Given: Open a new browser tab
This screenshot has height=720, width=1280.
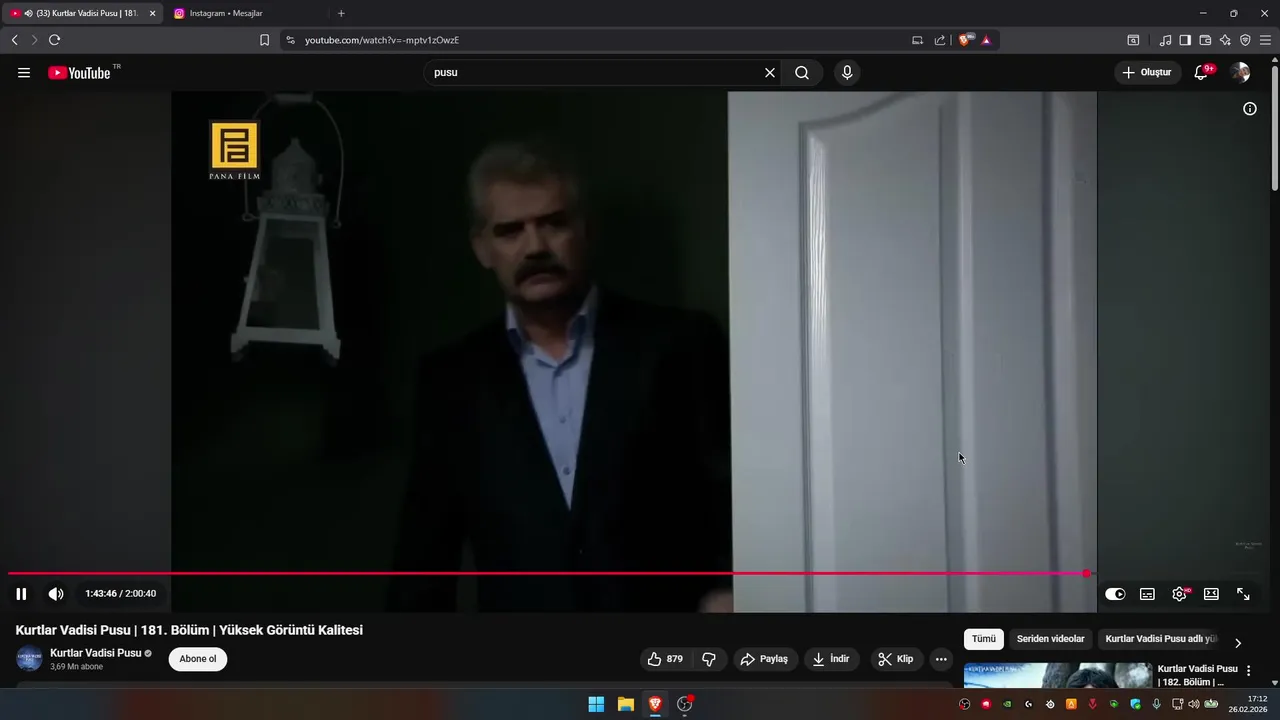Looking at the screenshot, I should click(x=341, y=13).
